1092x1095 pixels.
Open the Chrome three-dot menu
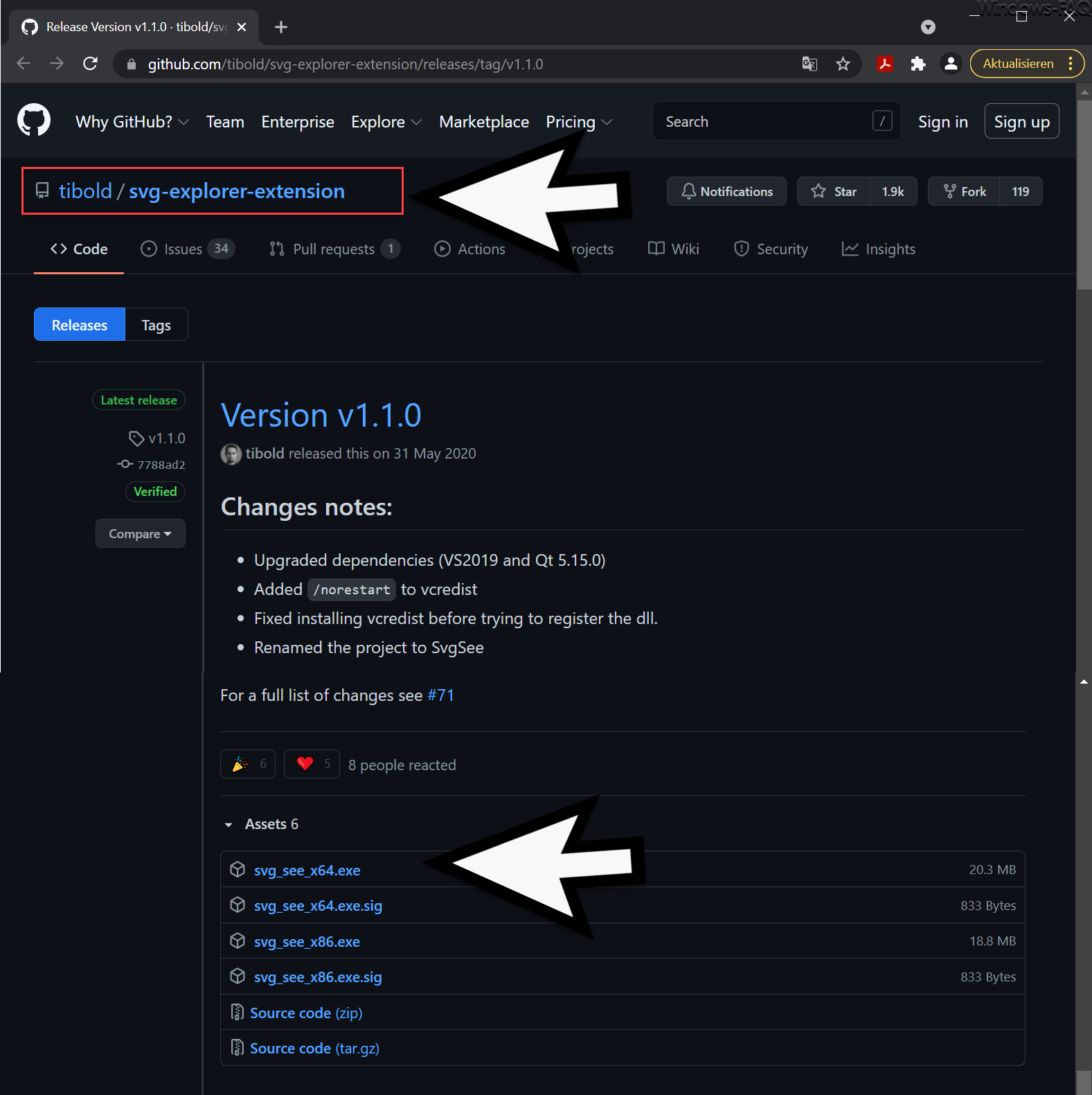point(1071,64)
